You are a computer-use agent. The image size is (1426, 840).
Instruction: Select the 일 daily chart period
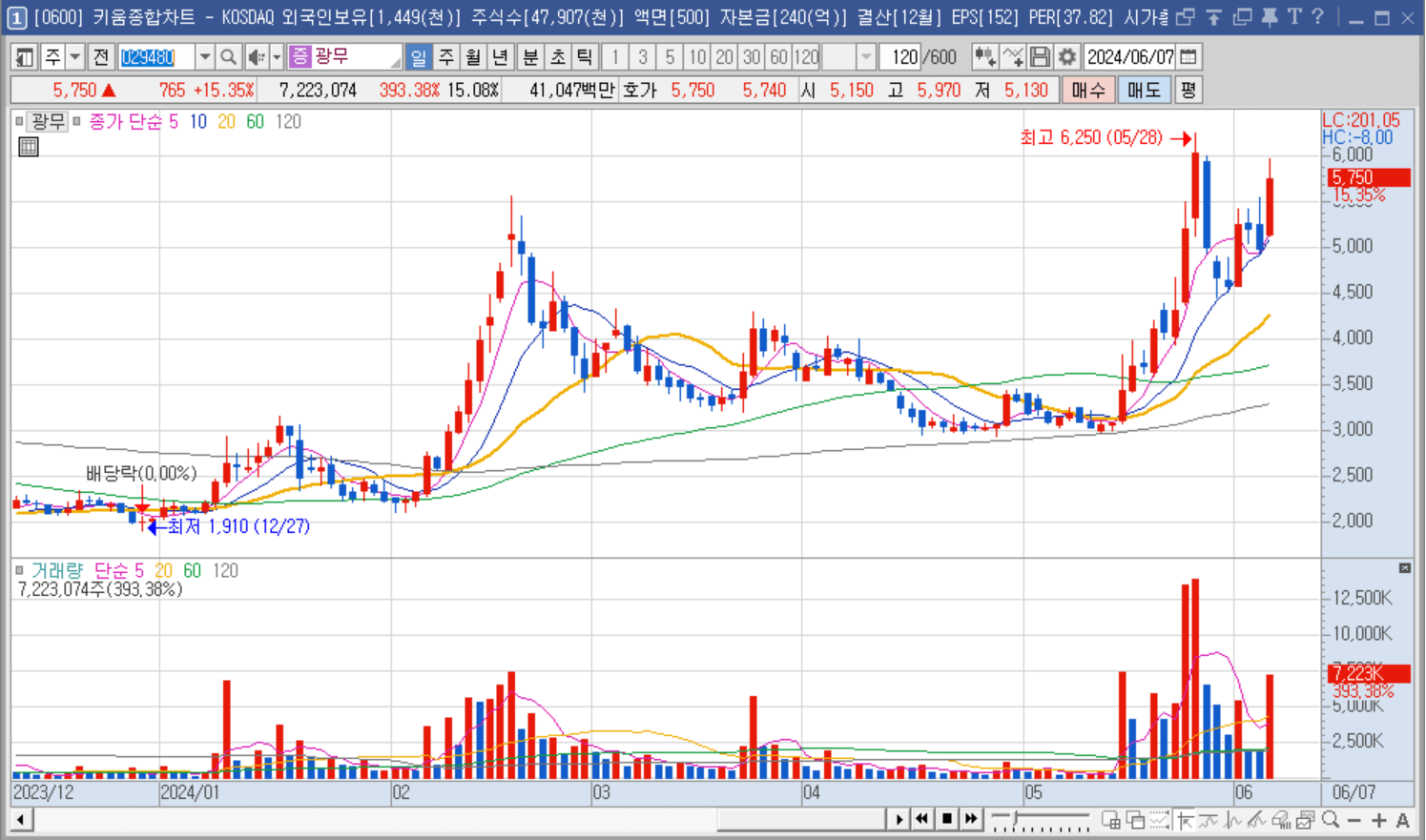point(418,57)
